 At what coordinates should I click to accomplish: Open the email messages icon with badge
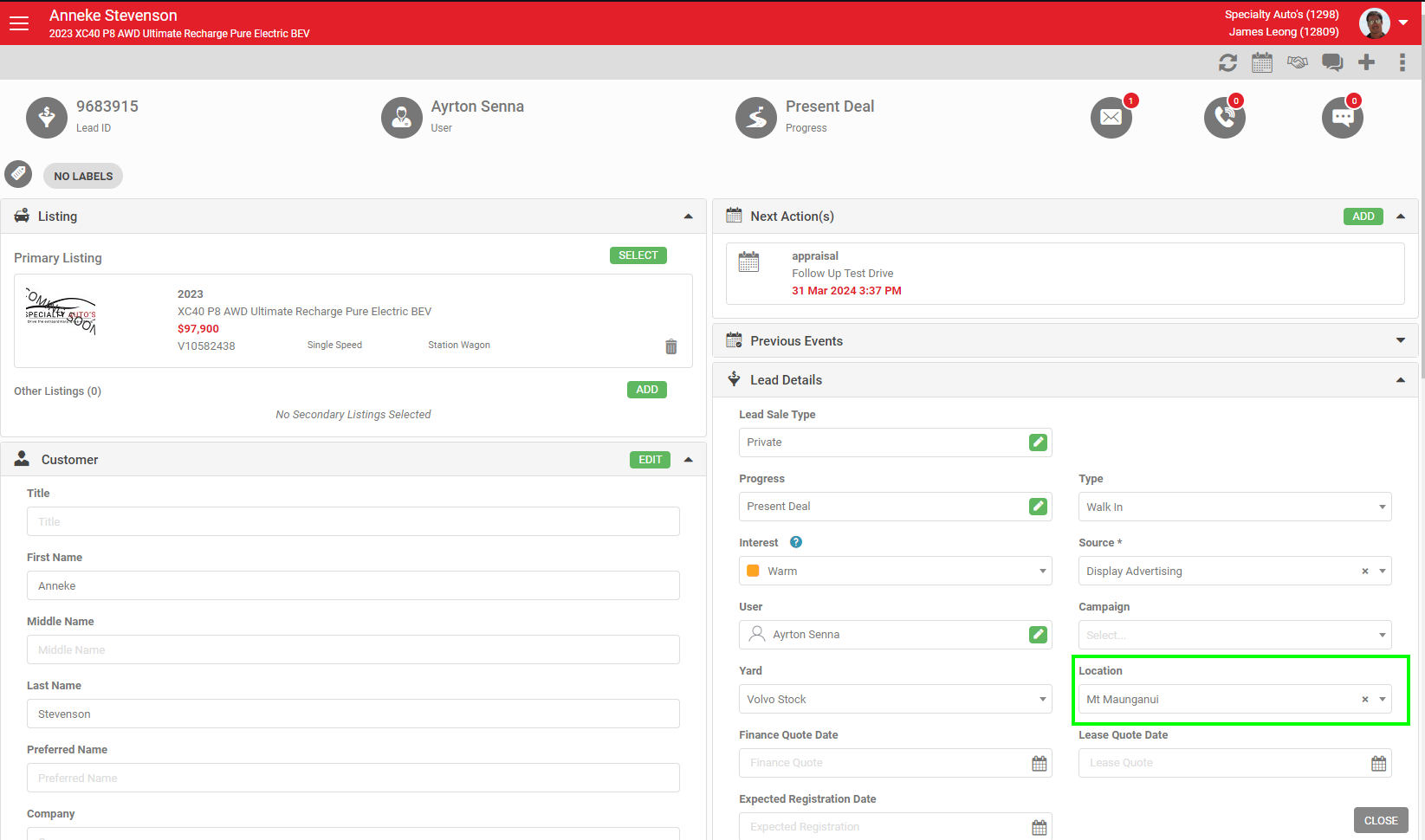1111,117
